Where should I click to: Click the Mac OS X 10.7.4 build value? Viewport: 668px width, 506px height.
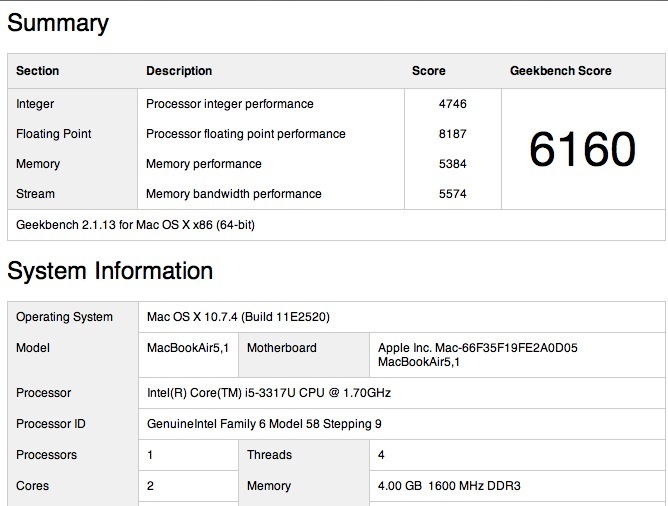point(238,317)
